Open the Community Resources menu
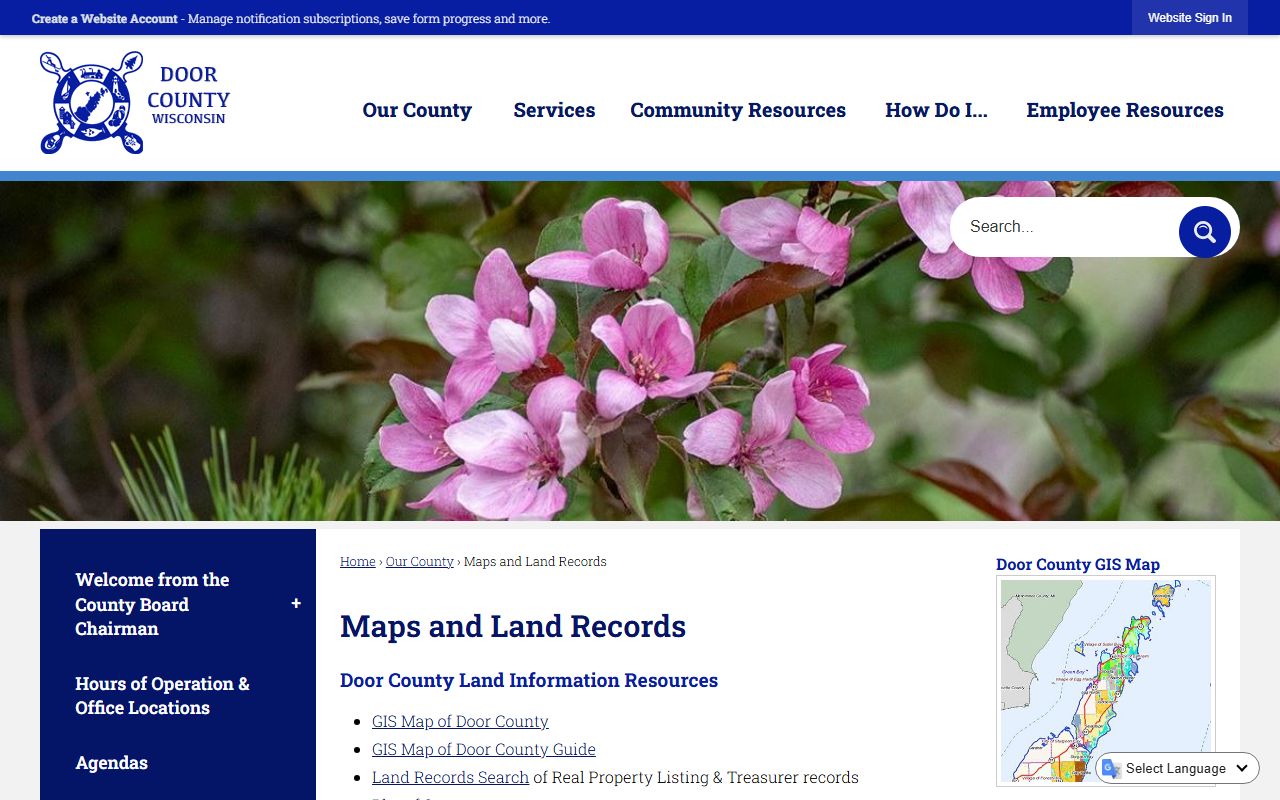 tap(738, 110)
